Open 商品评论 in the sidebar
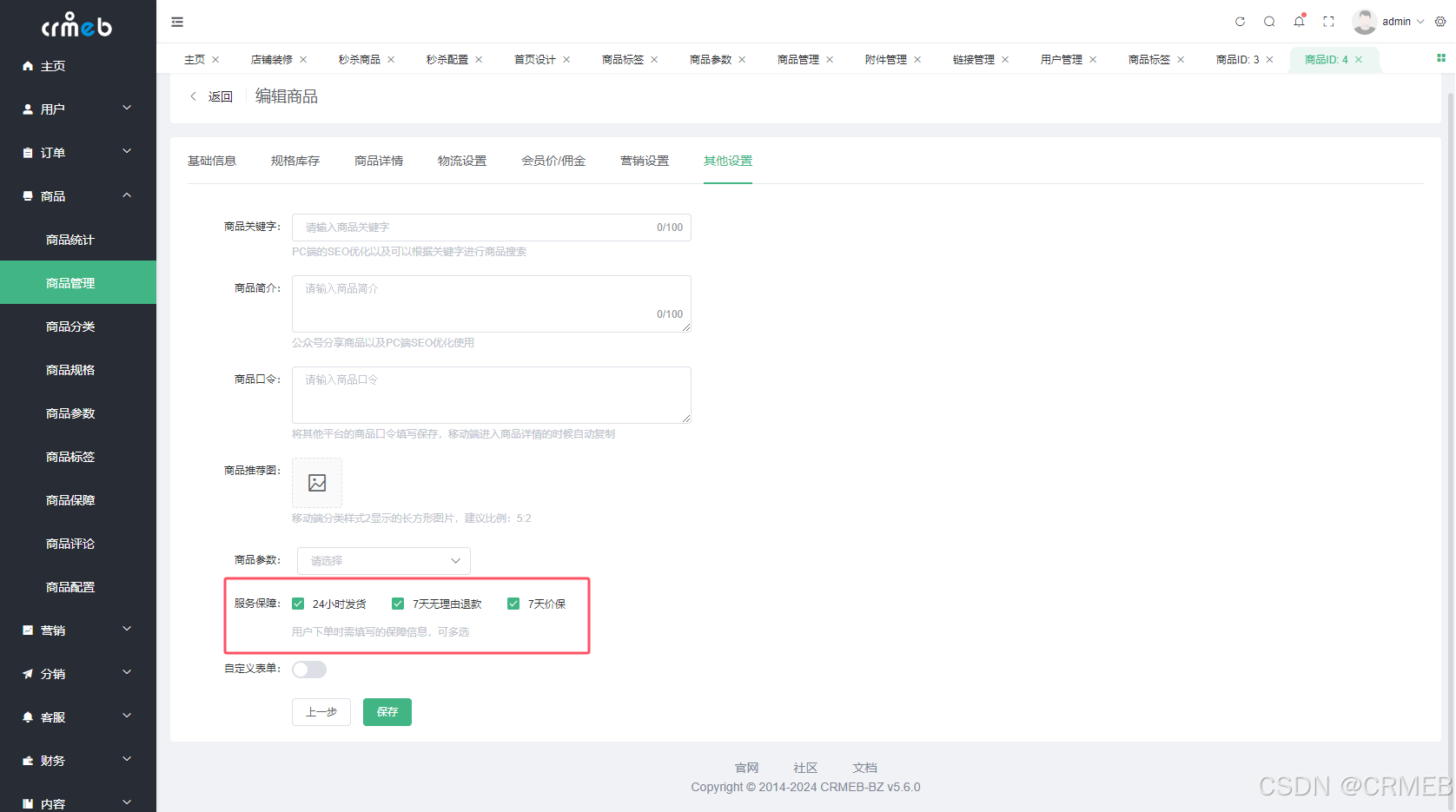 [78, 544]
